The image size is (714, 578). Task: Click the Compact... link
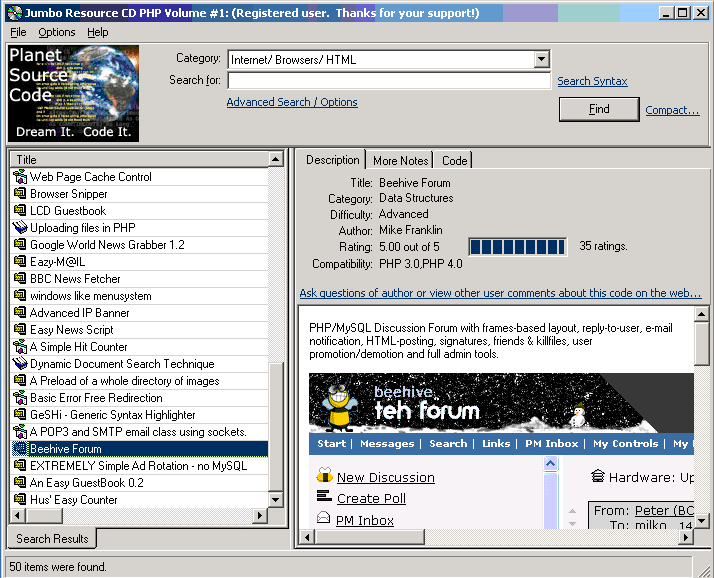(672, 110)
